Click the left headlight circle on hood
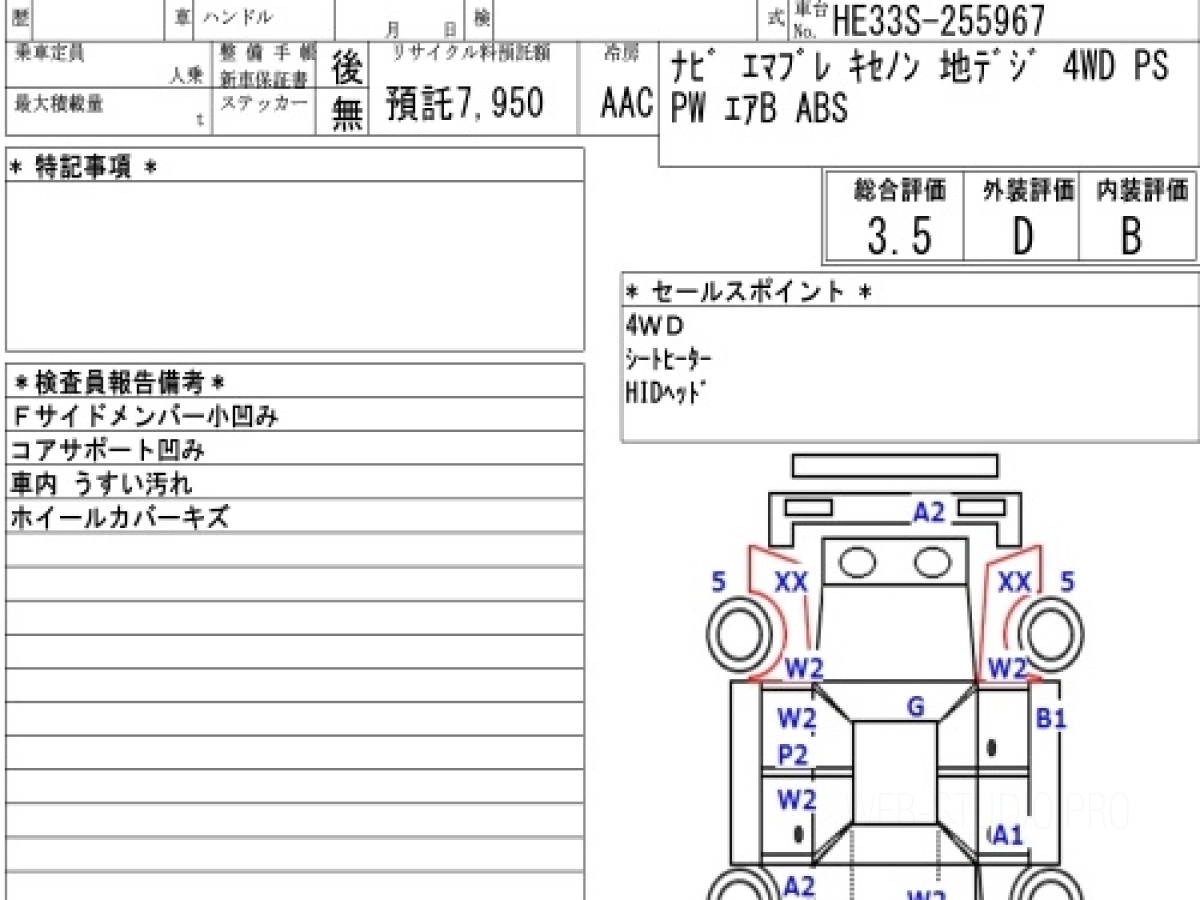 coord(858,562)
